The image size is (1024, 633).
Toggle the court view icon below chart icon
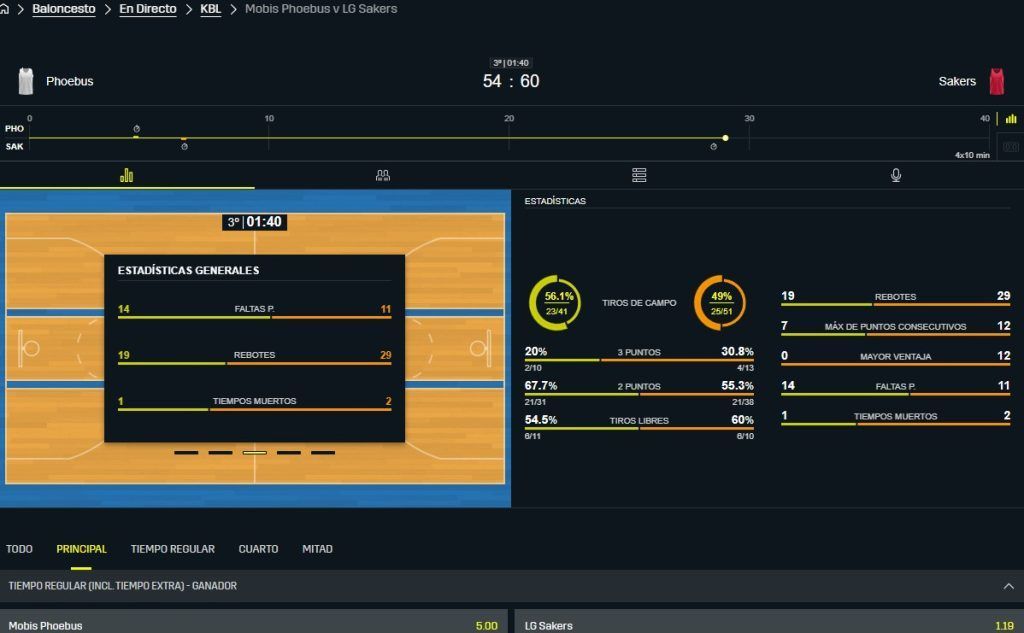point(1011,146)
